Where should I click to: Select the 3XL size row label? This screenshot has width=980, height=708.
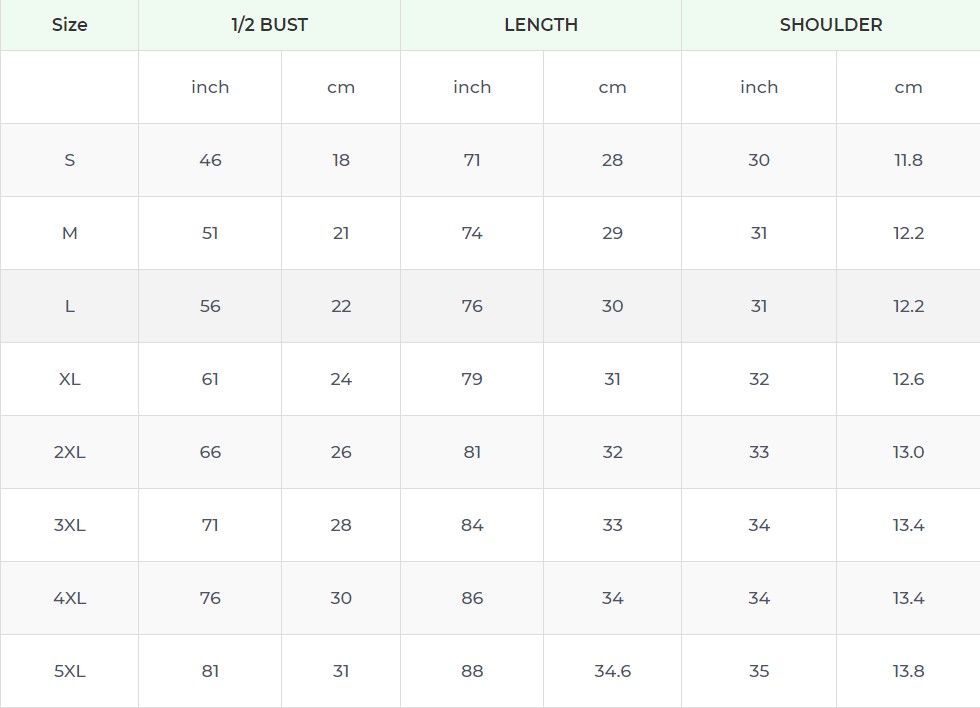[69, 525]
